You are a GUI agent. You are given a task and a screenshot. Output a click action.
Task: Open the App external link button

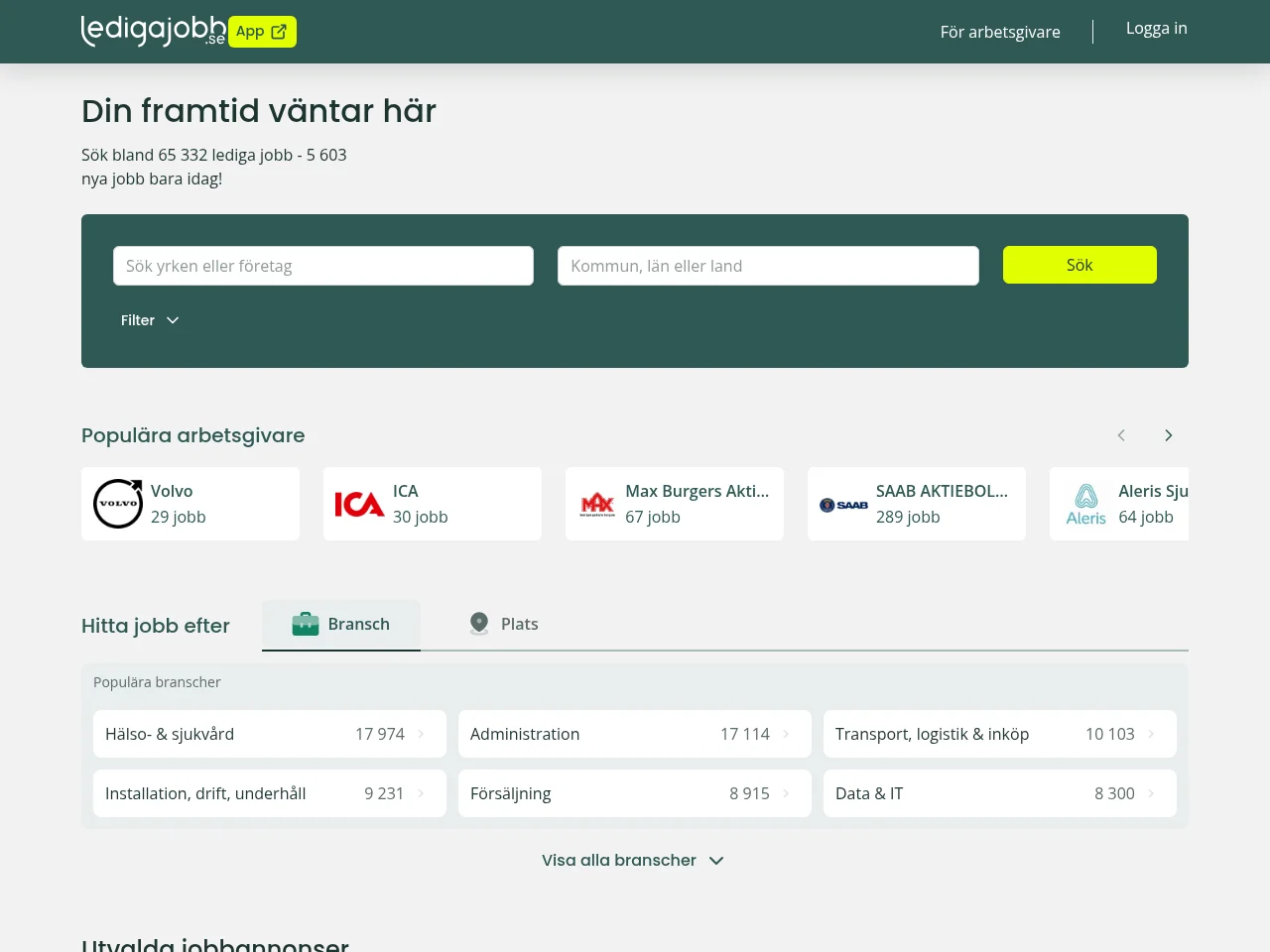pos(262,32)
